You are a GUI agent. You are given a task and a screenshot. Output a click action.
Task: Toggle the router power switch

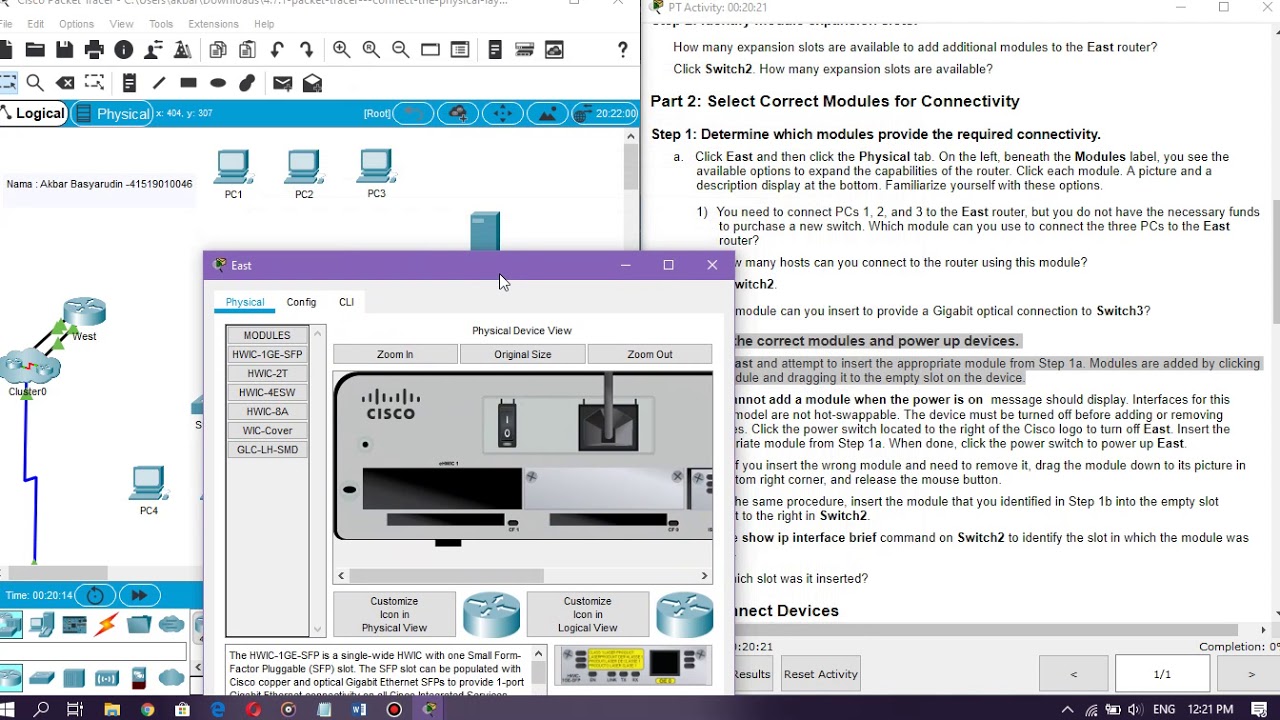click(507, 425)
